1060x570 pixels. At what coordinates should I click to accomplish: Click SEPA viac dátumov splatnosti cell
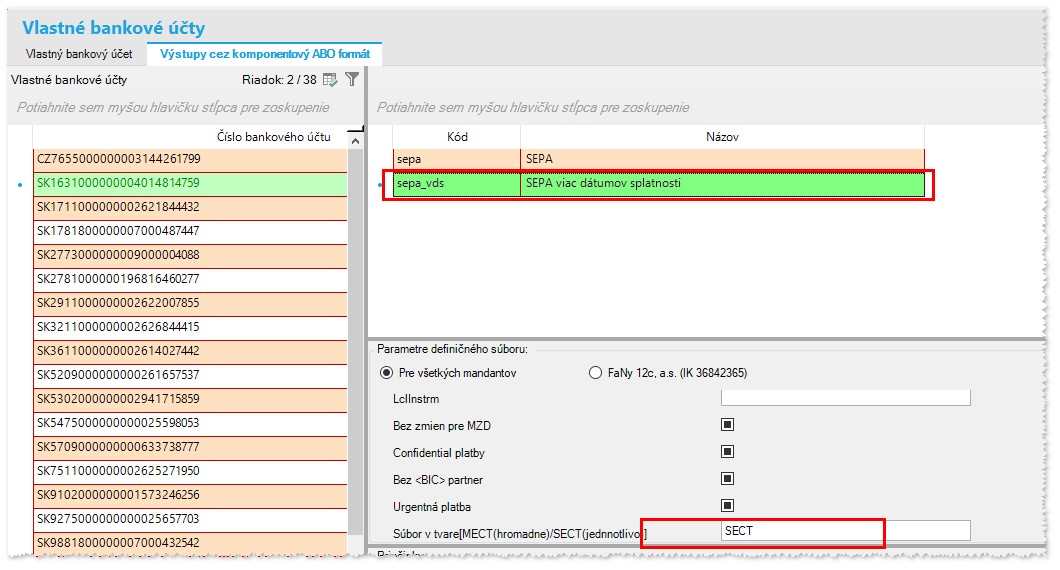722,184
